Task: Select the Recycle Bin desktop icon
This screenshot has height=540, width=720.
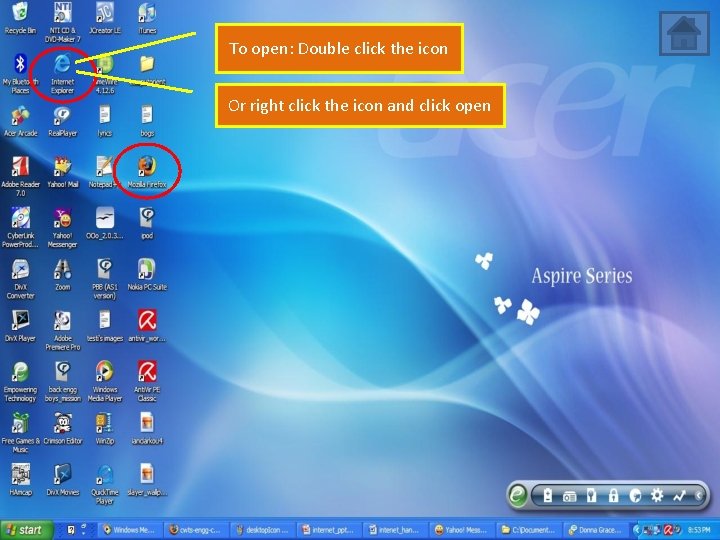Action: (x=20, y=18)
